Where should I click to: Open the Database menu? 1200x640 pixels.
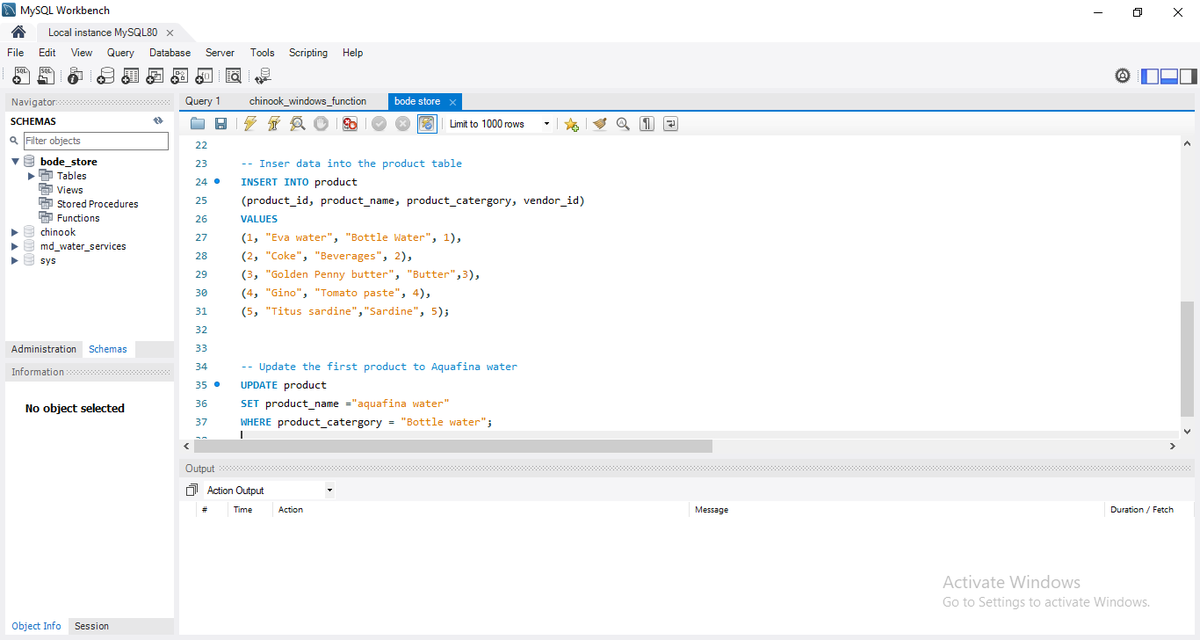(170, 52)
